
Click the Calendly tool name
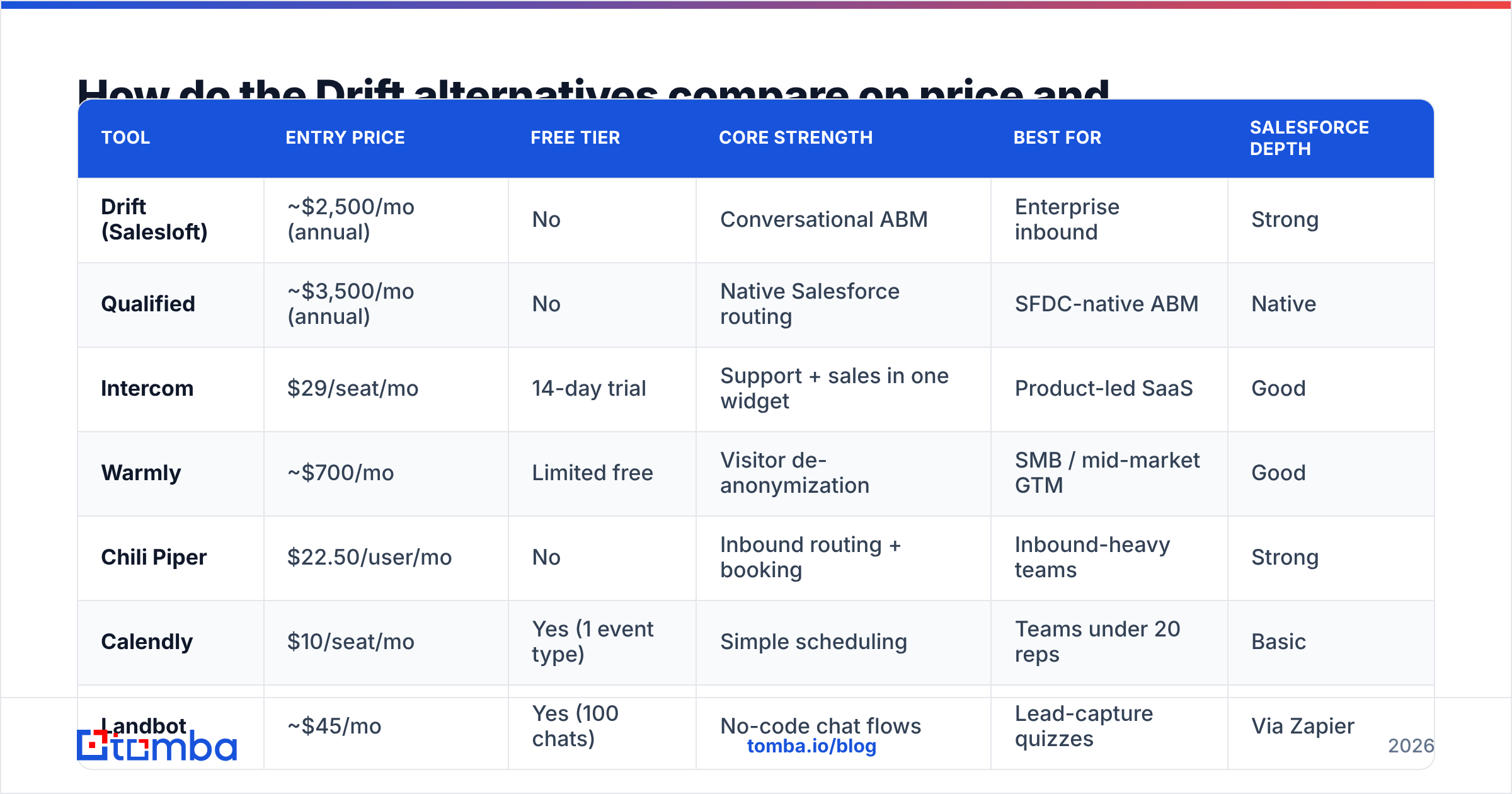[147, 642]
